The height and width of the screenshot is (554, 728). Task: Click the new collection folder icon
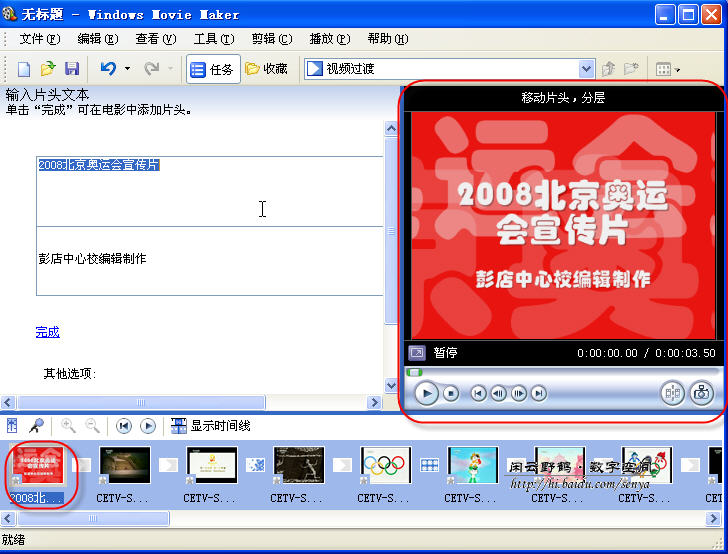point(631,69)
